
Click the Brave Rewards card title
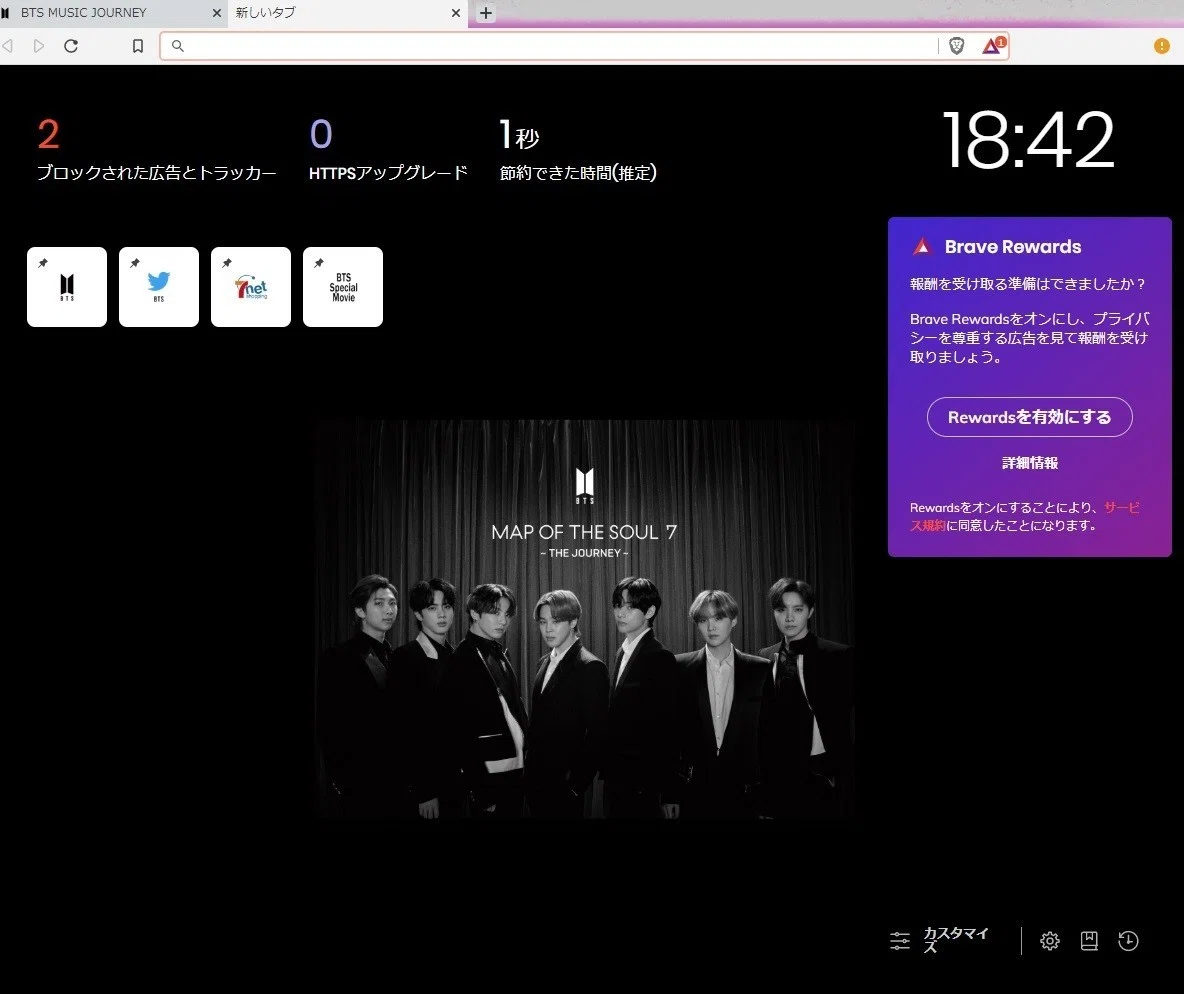1013,246
